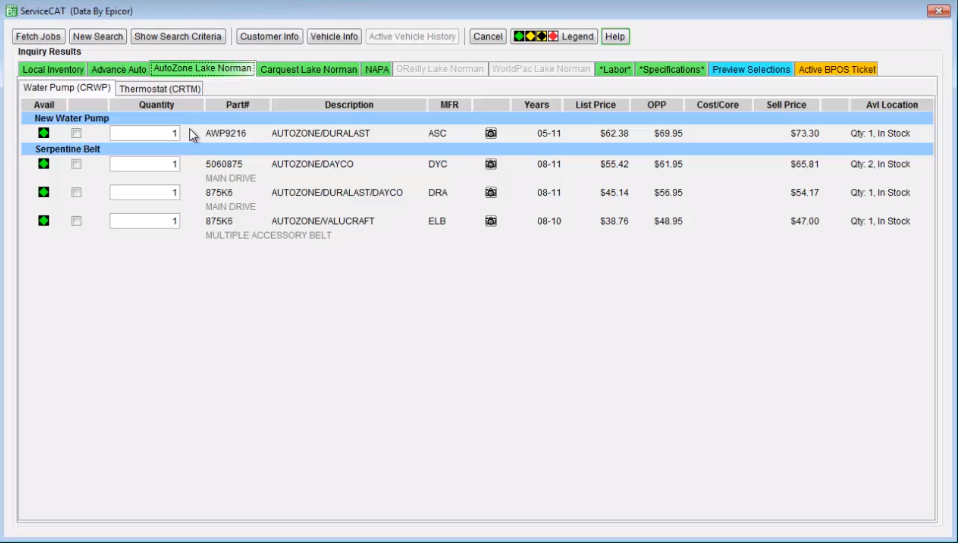The width and height of the screenshot is (958, 544).
Task: Click the OPP column header
Action: tap(657, 105)
